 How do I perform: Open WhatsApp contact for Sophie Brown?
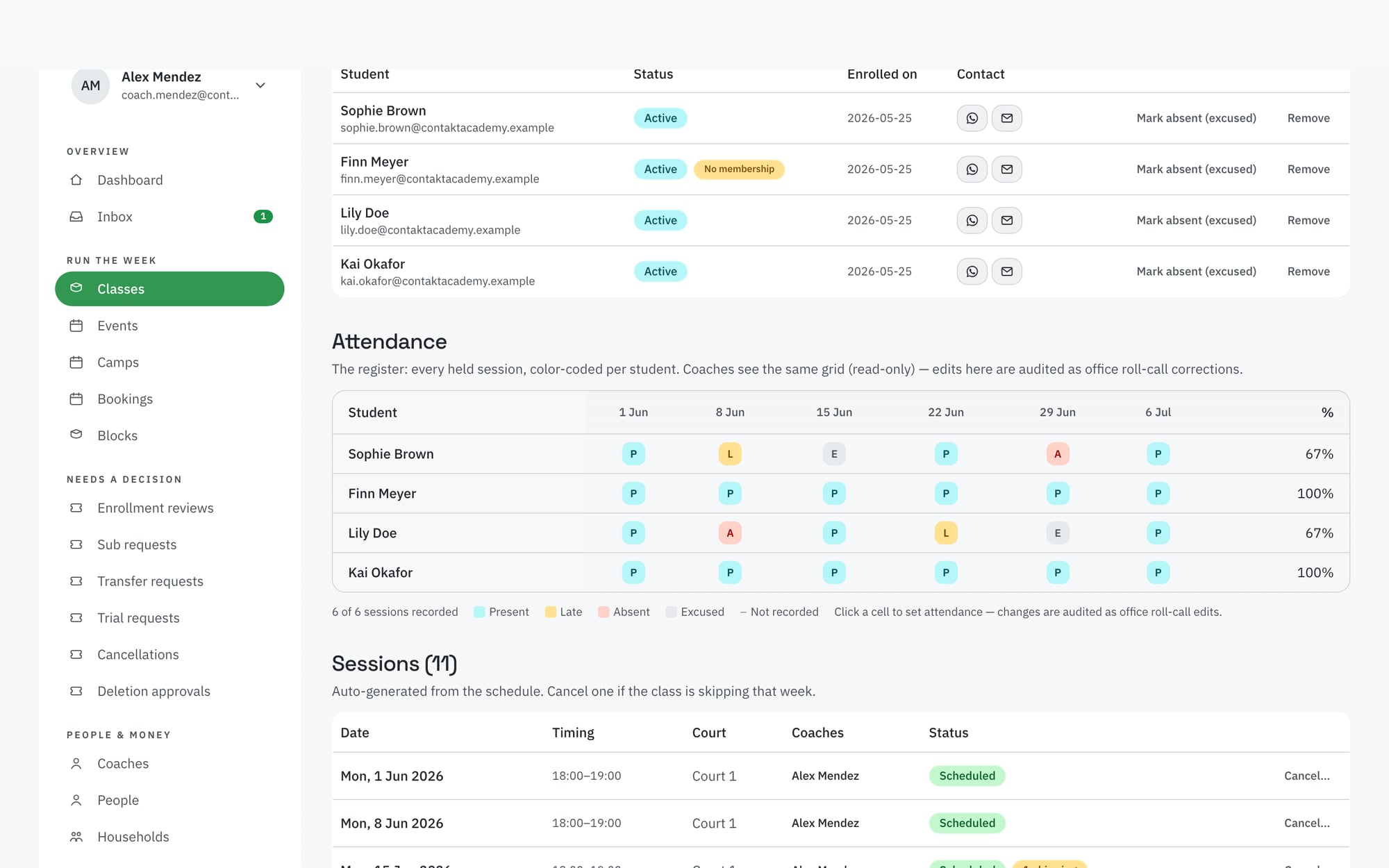(x=972, y=118)
